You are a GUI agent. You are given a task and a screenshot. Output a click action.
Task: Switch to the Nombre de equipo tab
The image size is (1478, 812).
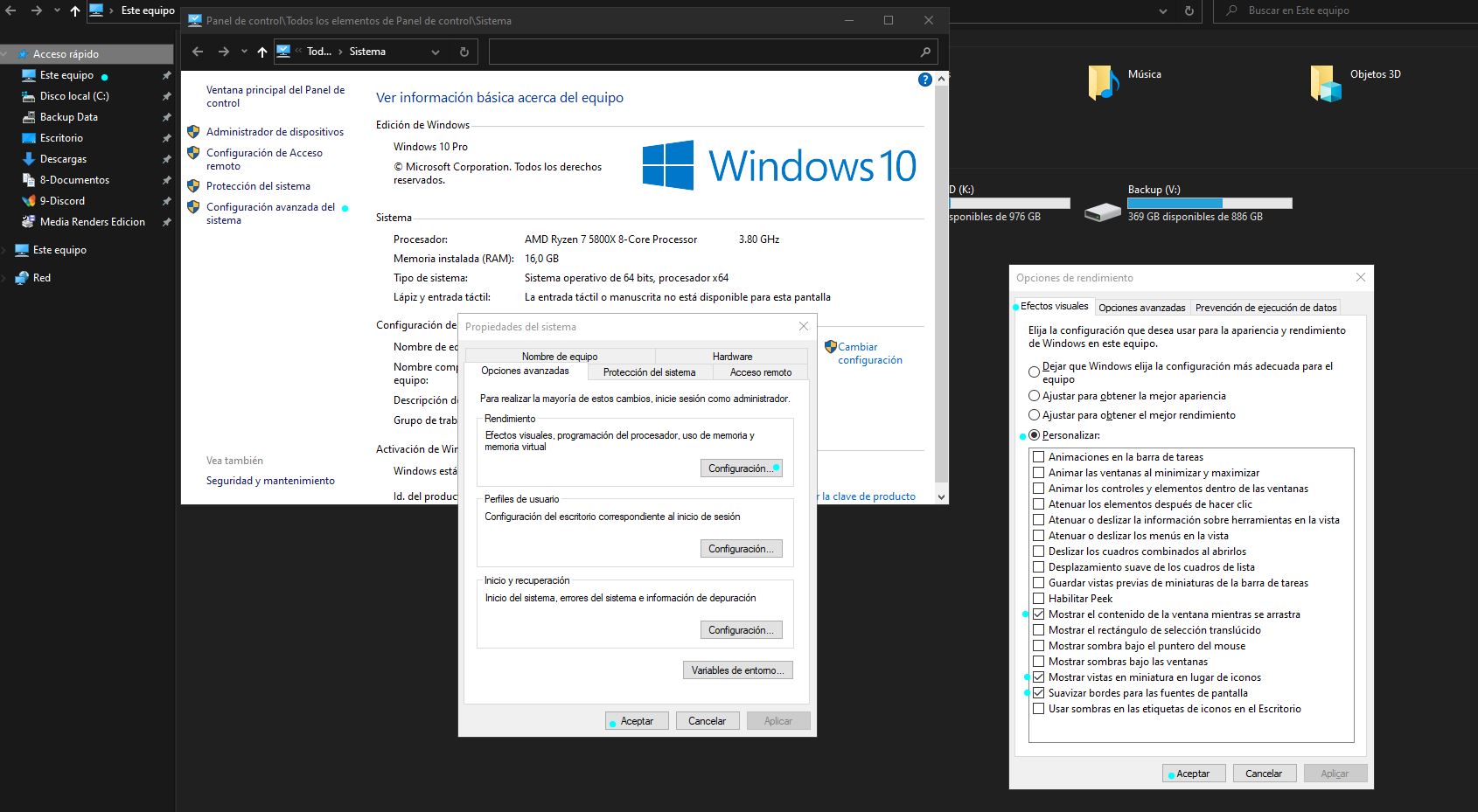pos(560,357)
